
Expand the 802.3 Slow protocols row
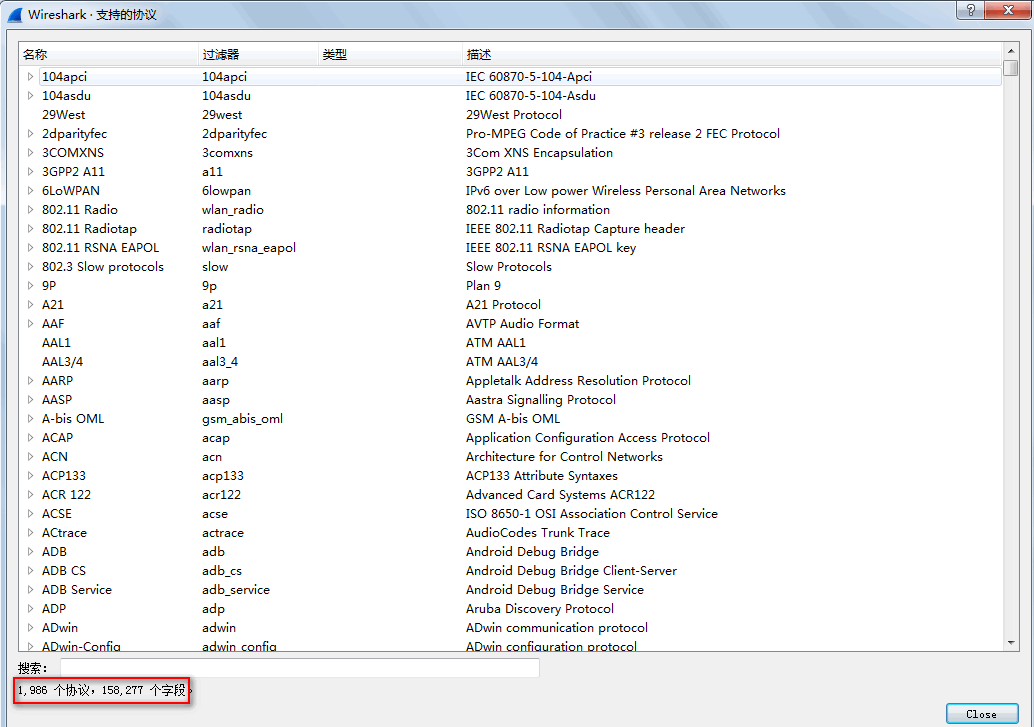(x=30, y=267)
